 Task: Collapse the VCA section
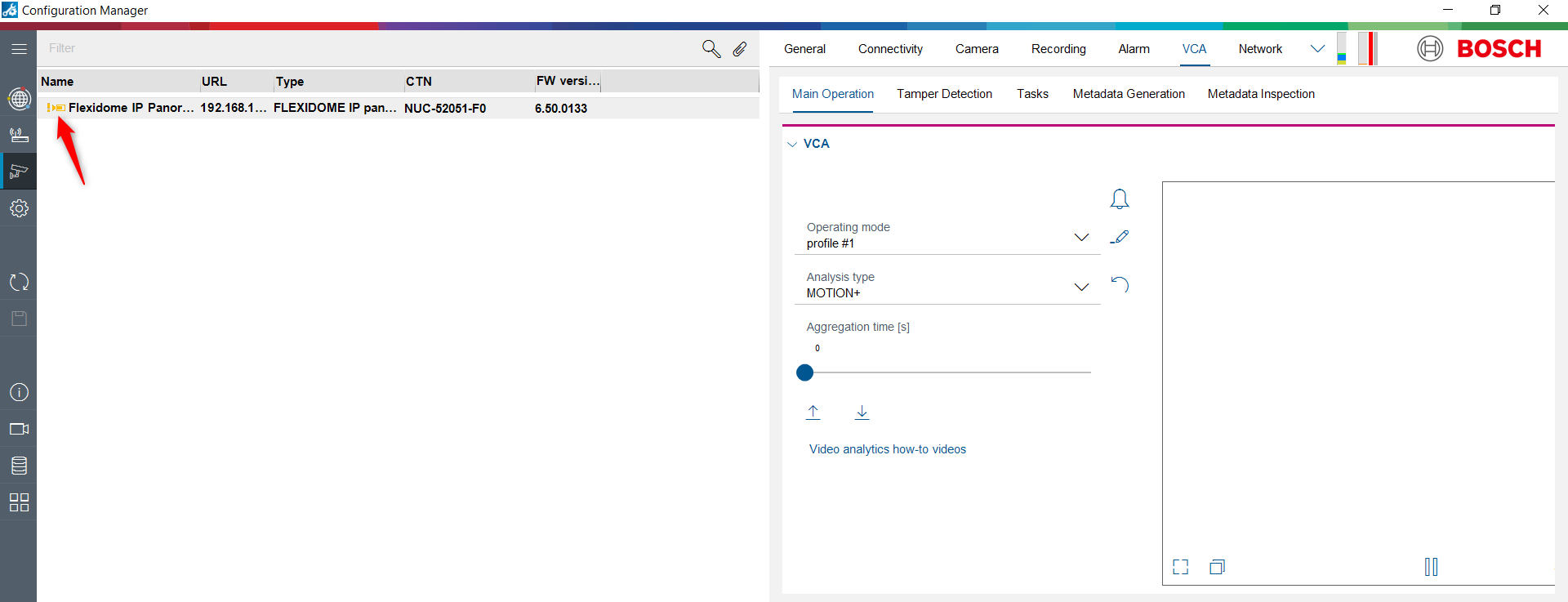pos(792,145)
